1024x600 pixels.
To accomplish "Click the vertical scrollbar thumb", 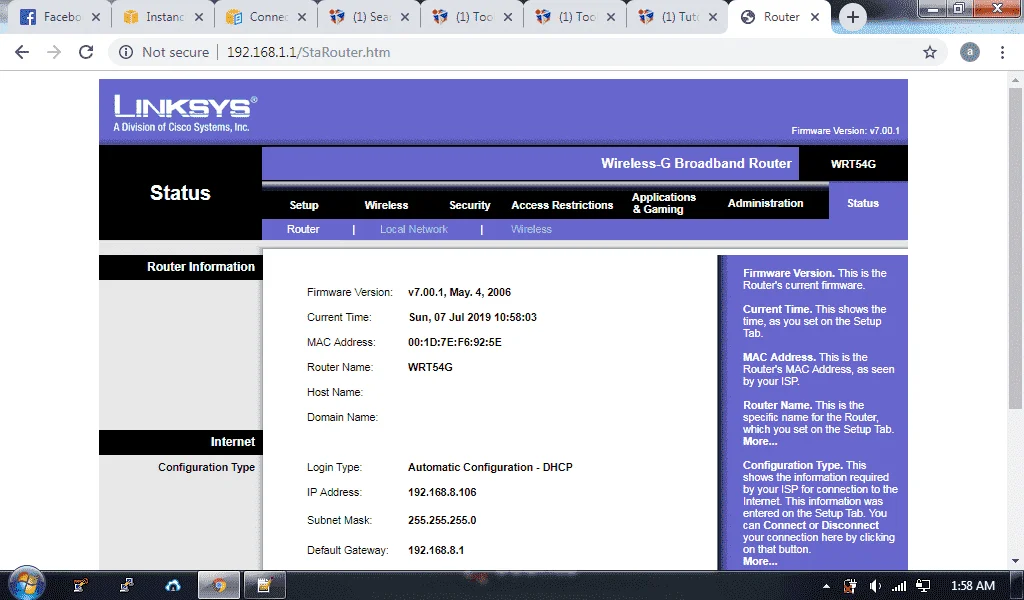I will coord(1016,248).
